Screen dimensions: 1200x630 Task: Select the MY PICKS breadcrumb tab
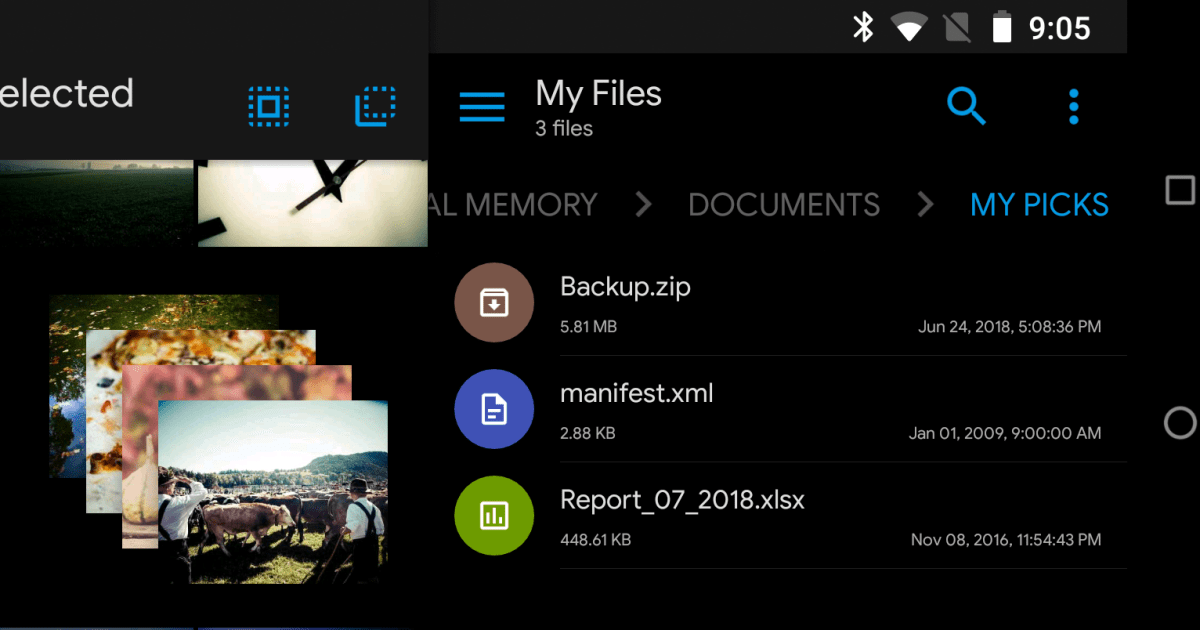[x=1039, y=205]
